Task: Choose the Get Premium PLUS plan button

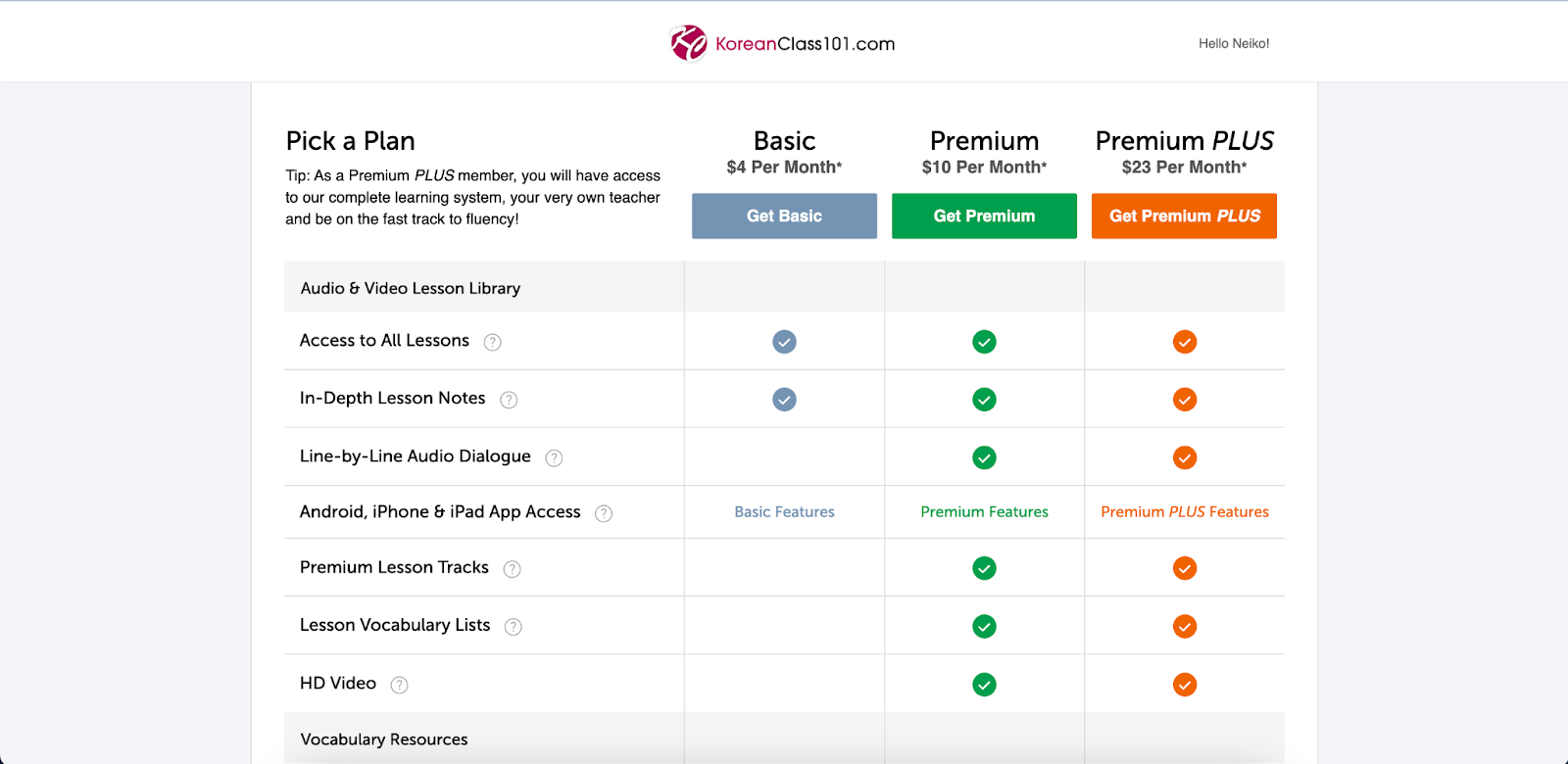Action: click(x=1184, y=215)
